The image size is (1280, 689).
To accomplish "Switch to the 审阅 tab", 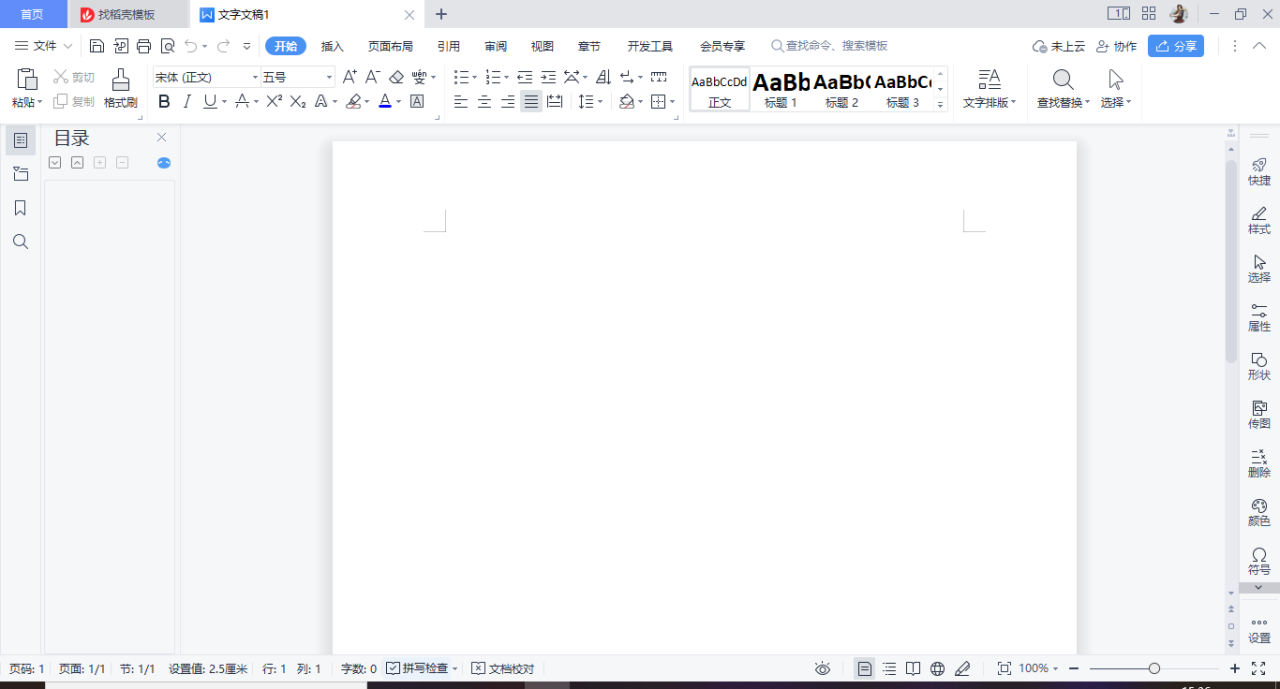I will click(x=495, y=46).
